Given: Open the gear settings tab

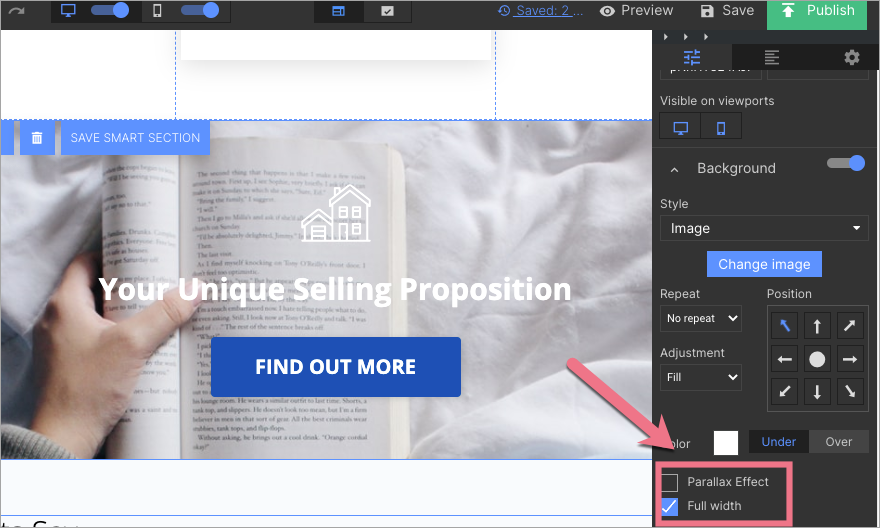Looking at the screenshot, I should tap(851, 57).
